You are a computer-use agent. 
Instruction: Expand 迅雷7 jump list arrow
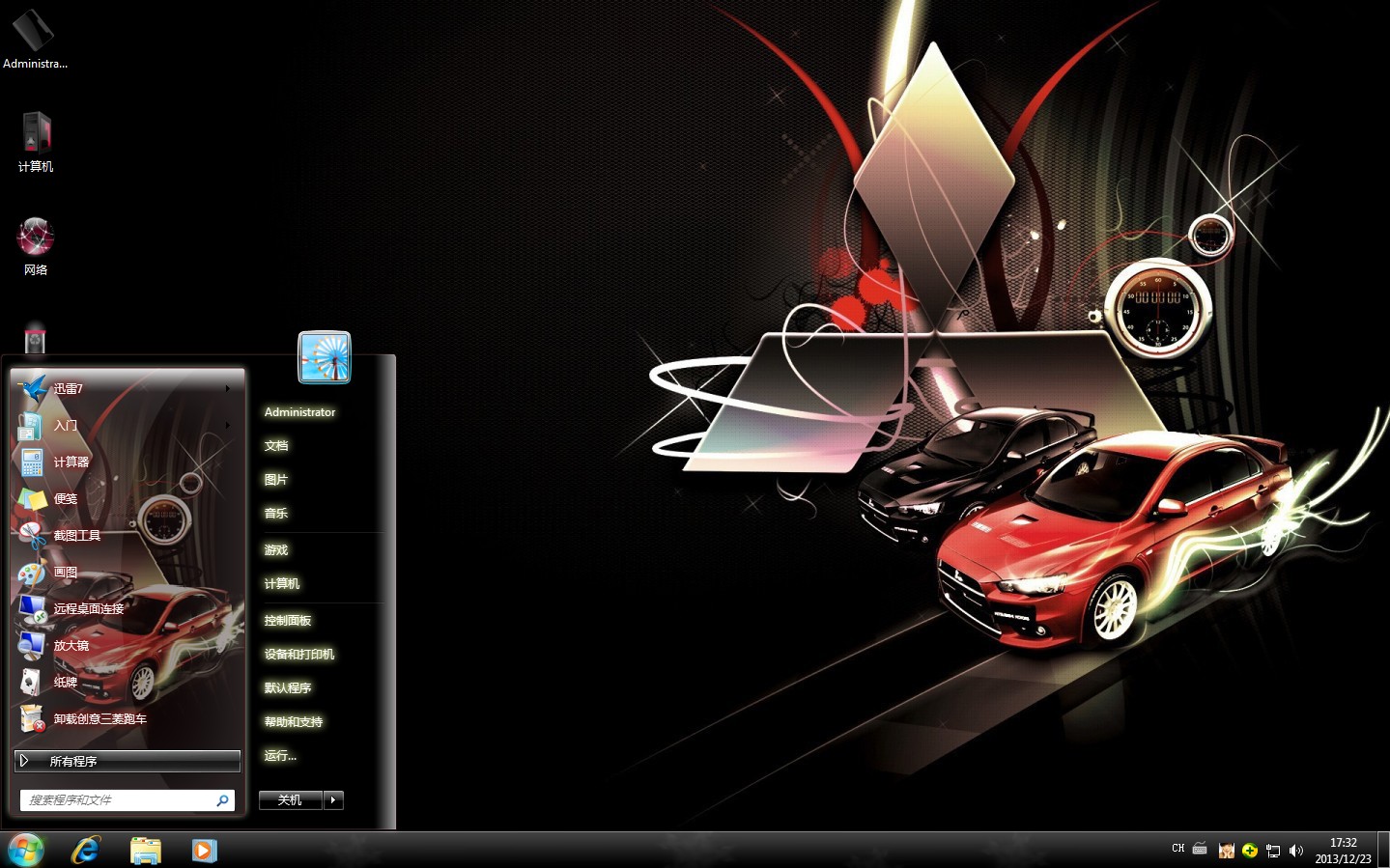click(228, 388)
